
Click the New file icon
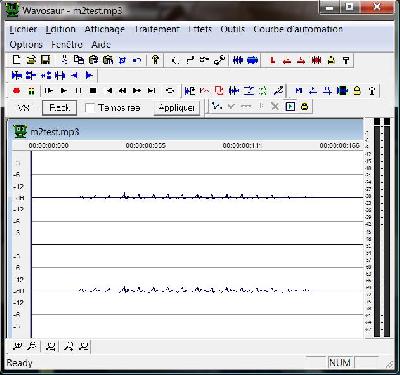pos(16,60)
